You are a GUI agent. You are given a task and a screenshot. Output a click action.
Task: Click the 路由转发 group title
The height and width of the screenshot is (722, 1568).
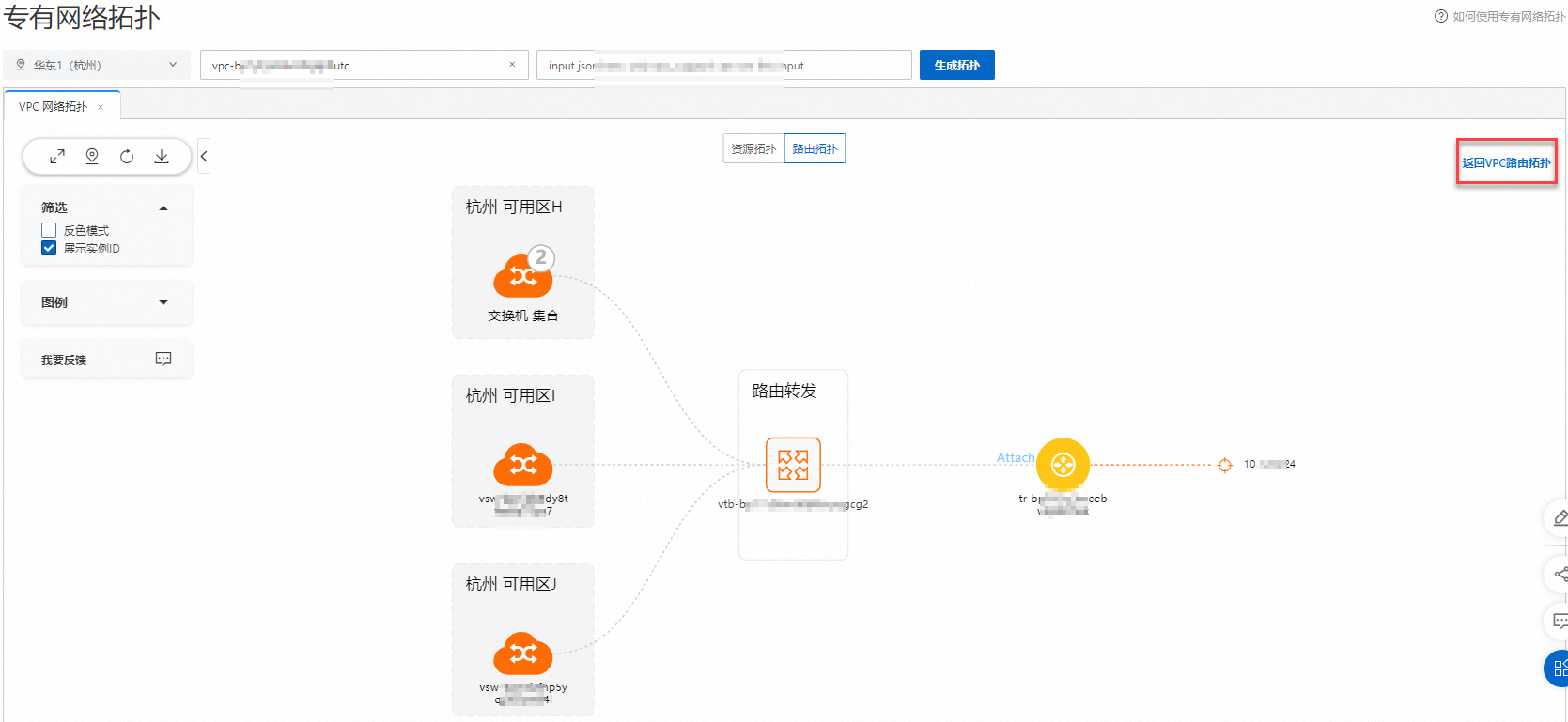coord(784,391)
